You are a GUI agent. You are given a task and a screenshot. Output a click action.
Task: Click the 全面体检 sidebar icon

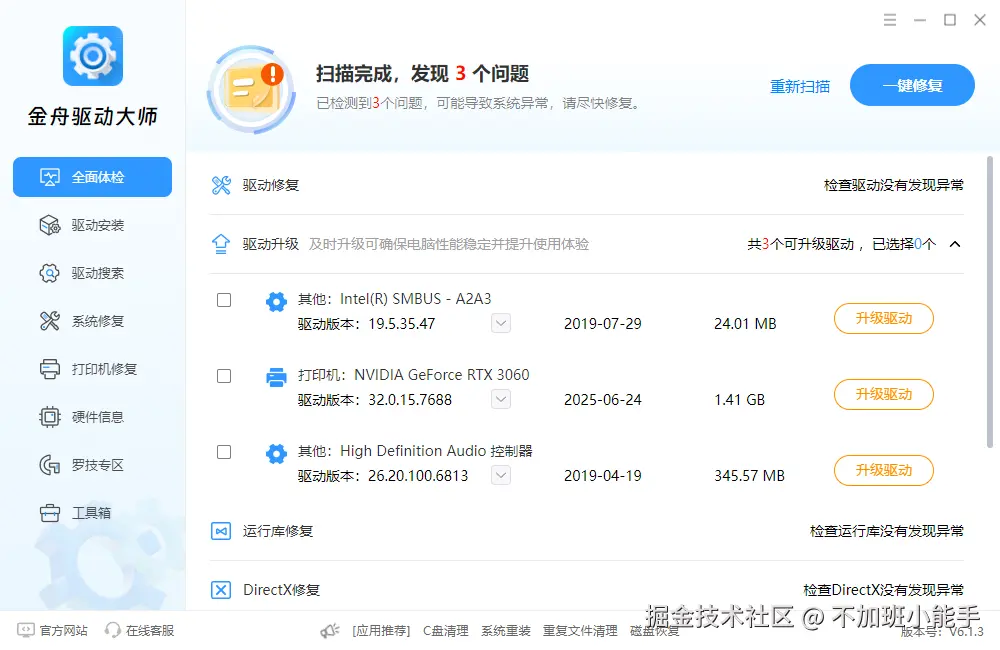(x=50, y=177)
